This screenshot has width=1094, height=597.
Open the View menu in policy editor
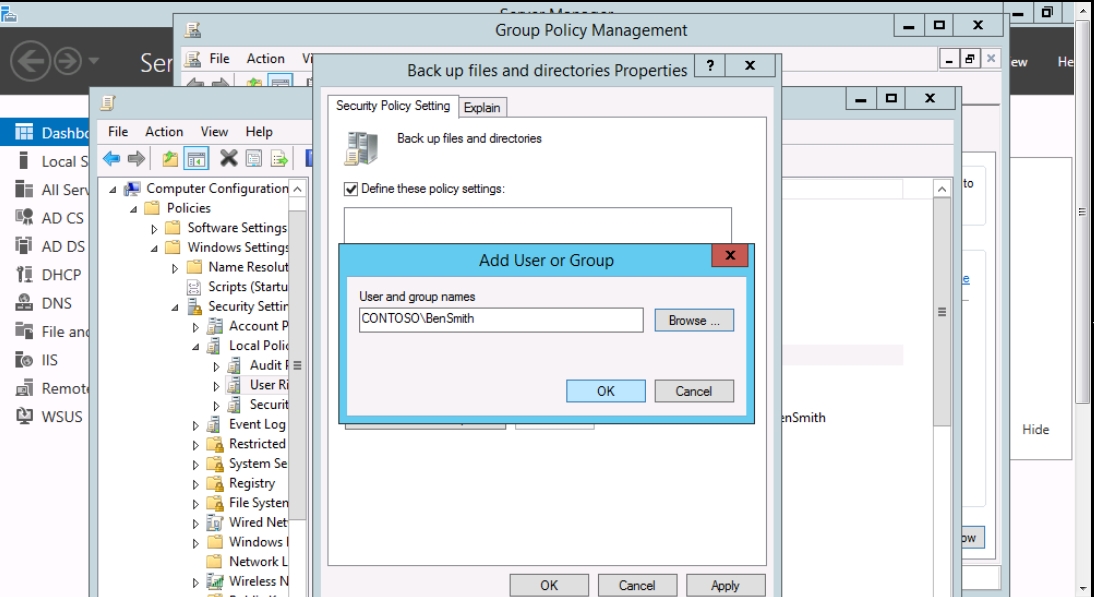pyautogui.click(x=214, y=131)
